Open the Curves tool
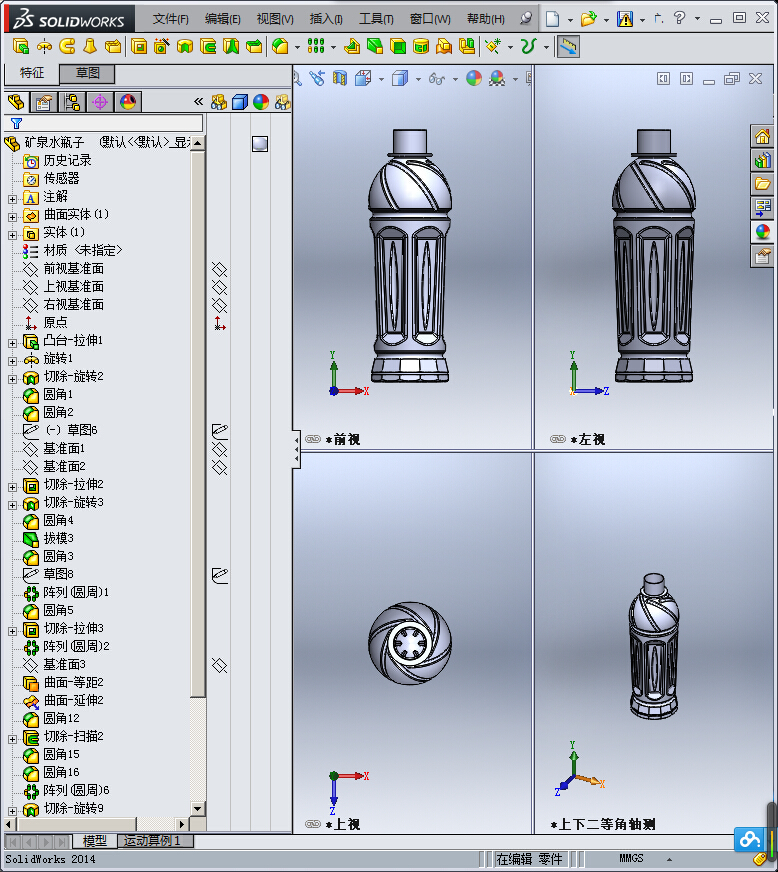 pos(528,47)
